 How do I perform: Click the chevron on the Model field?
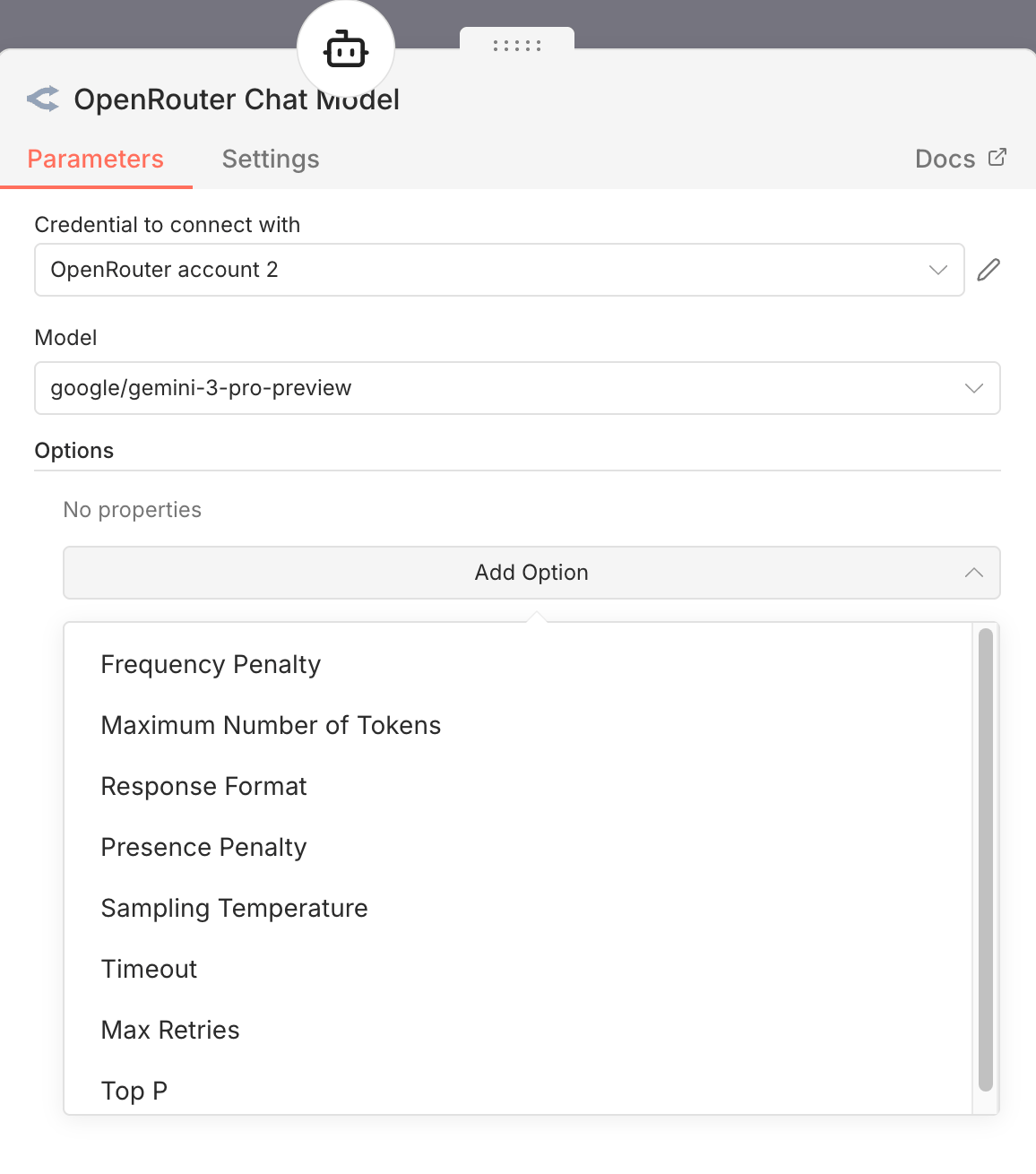coord(973,388)
